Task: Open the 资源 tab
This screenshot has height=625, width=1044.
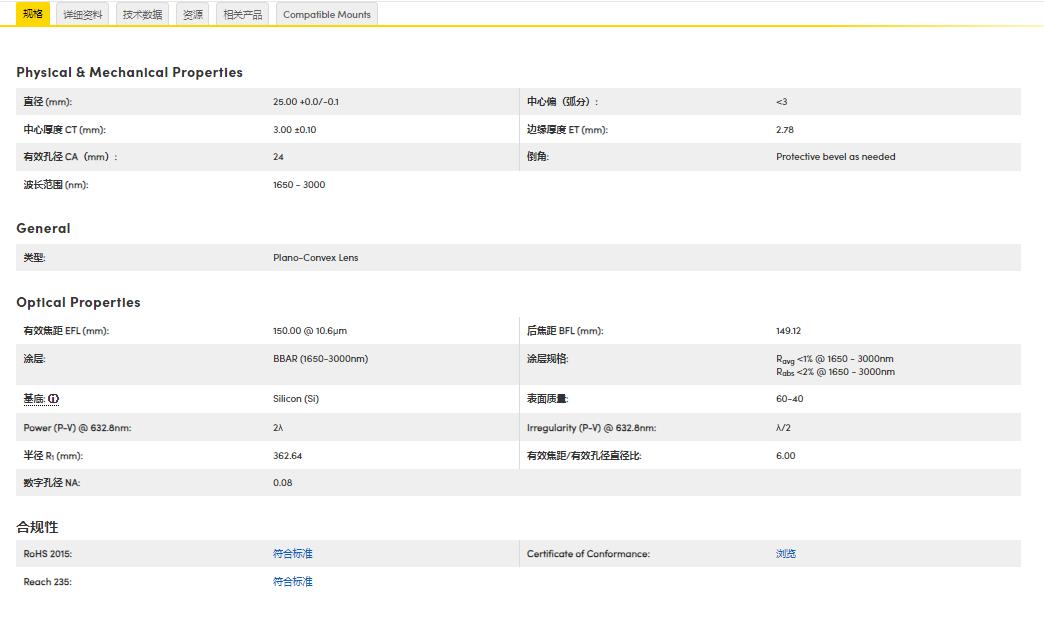Action: pyautogui.click(x=192, y=14)
